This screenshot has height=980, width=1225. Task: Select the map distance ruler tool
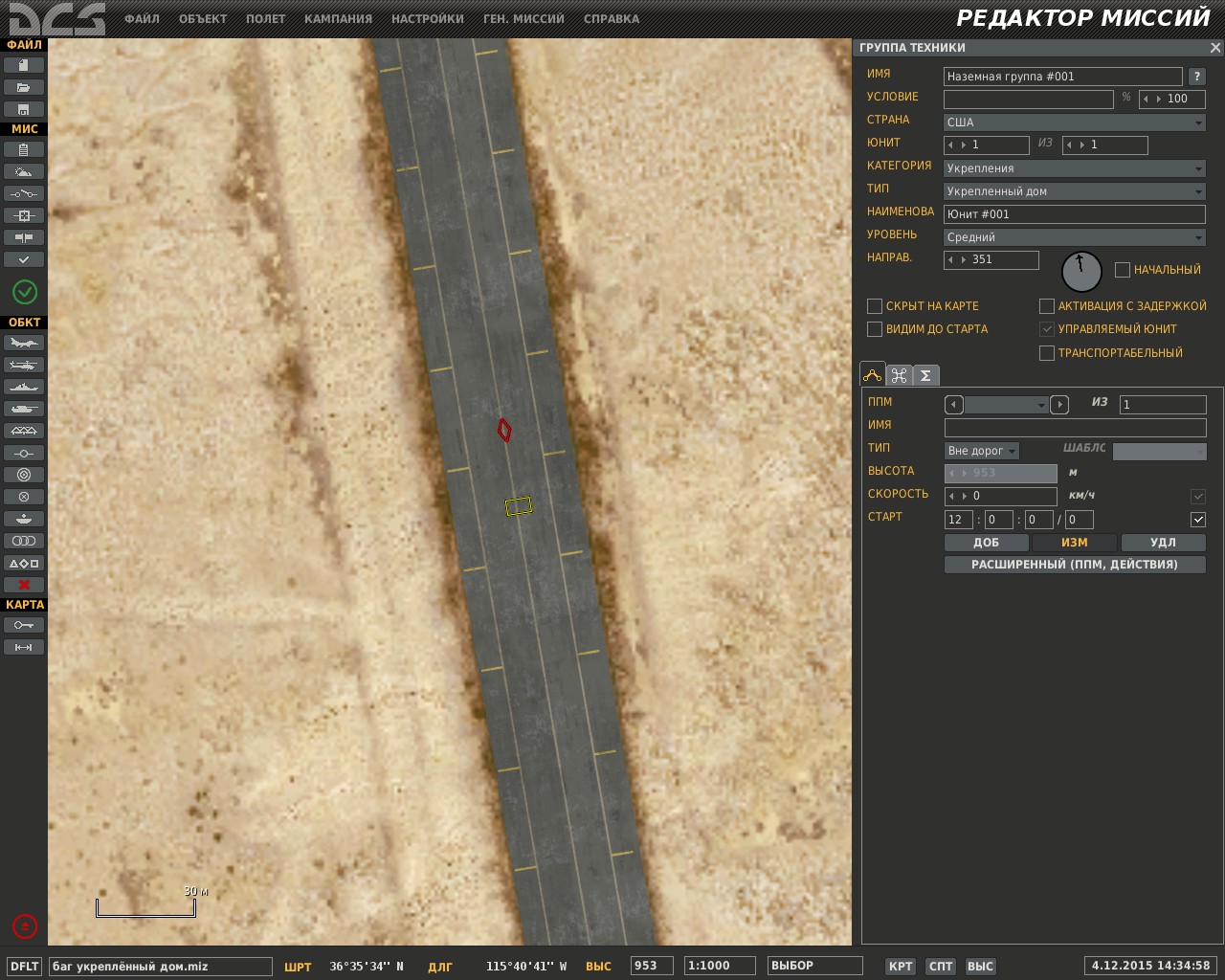pyautogui.click(x=24, y=647)
